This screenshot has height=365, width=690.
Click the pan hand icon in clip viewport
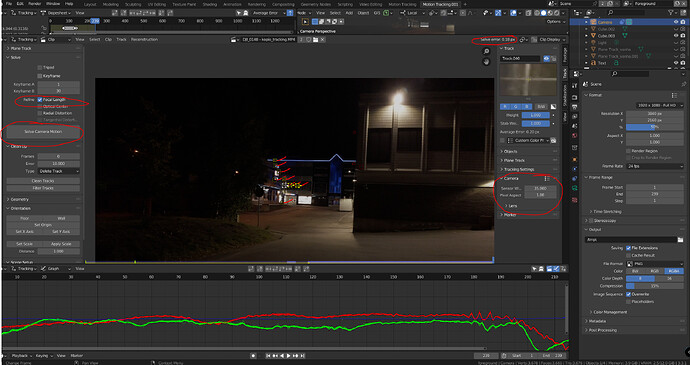coord(487,62)
